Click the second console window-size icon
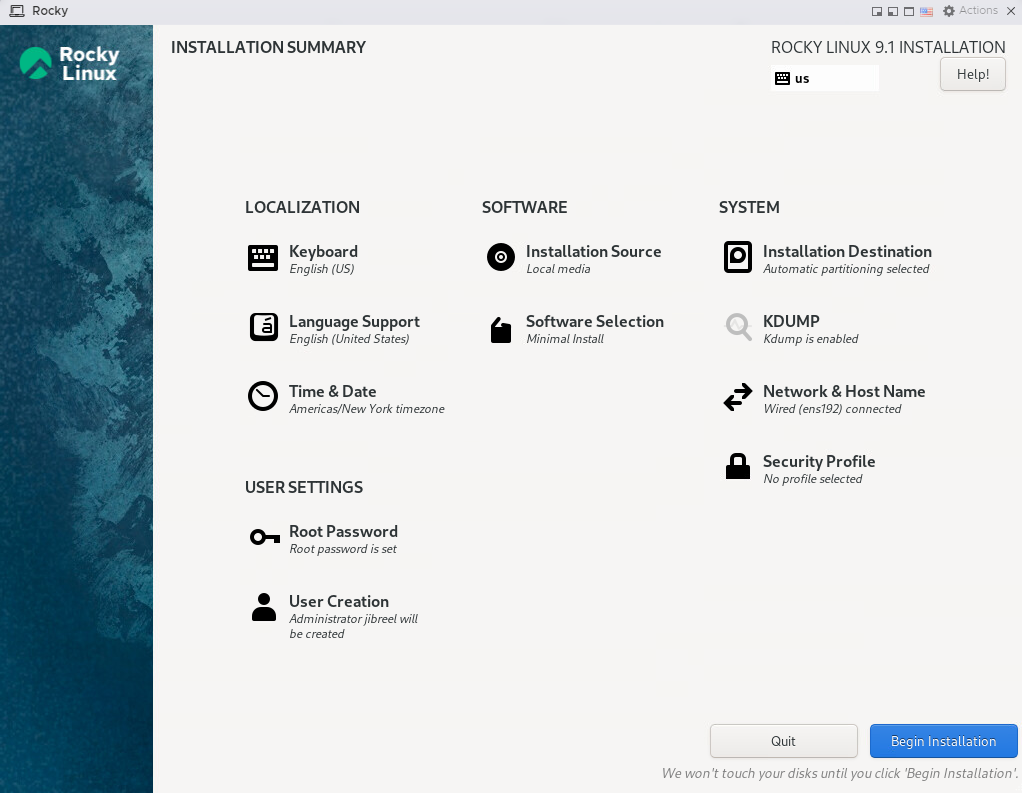 click(893, 11)
